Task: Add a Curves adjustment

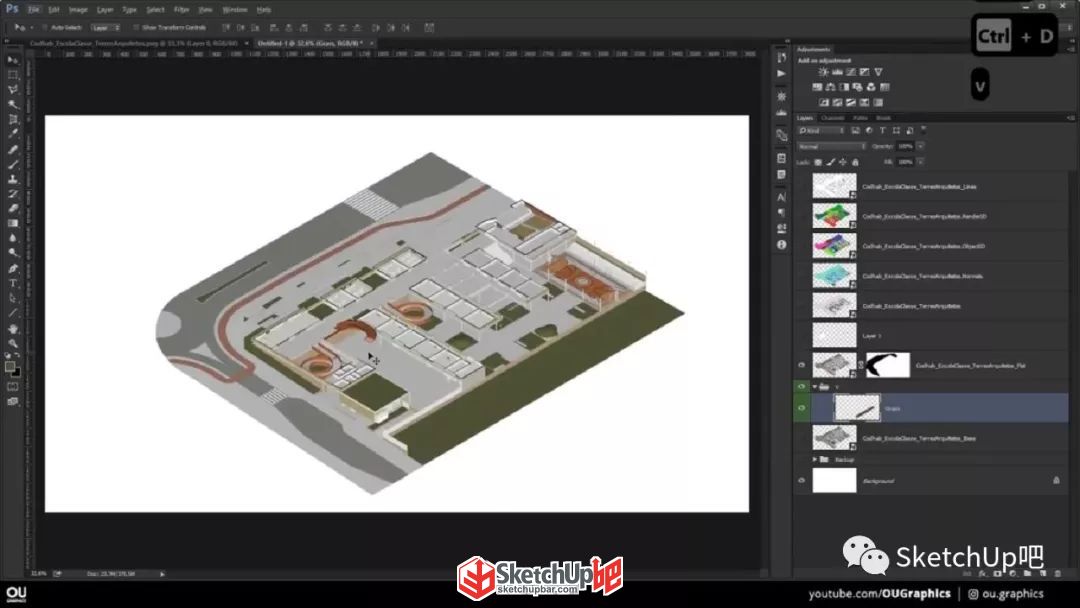Action: click(x=851, y=72)
